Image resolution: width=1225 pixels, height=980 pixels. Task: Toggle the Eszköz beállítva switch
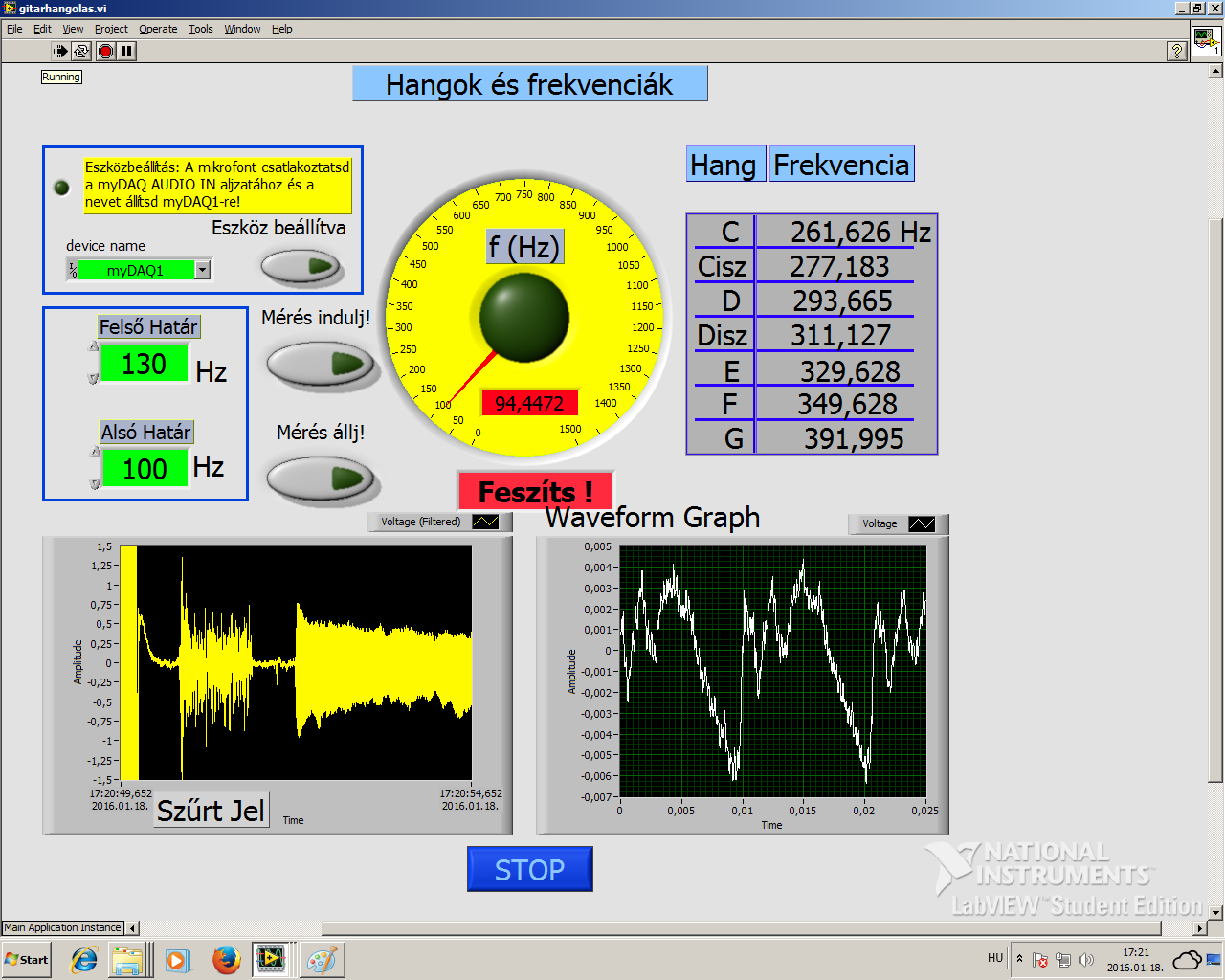302,267
